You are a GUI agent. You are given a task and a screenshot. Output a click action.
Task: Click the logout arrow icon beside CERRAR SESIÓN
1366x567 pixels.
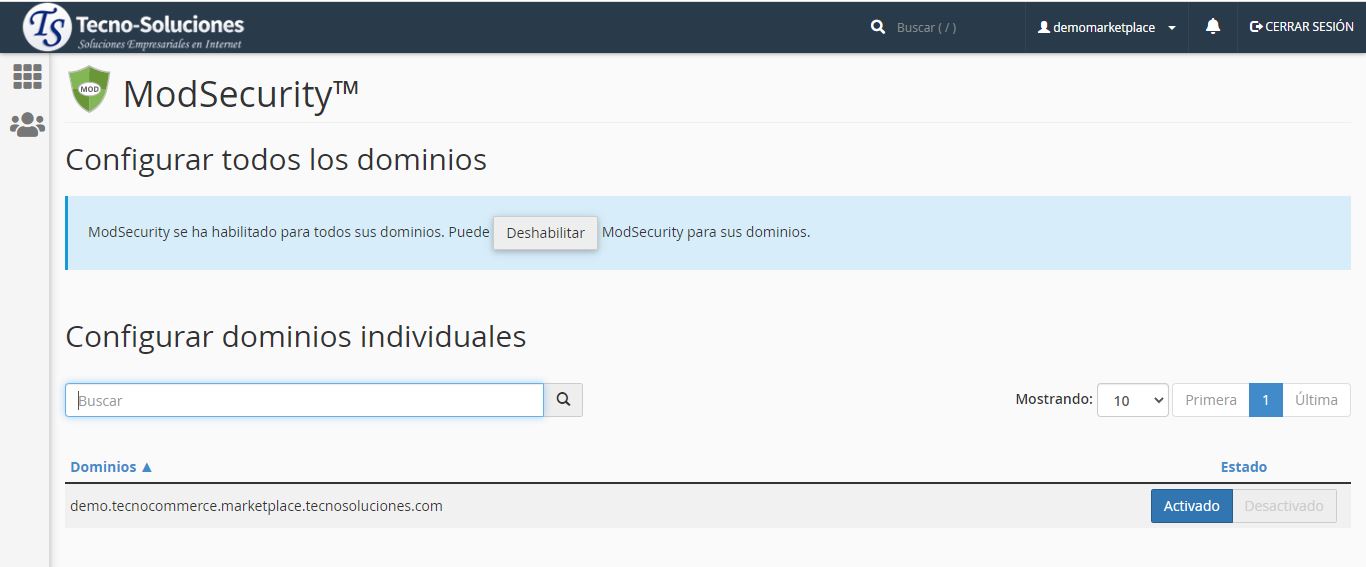1256,27
